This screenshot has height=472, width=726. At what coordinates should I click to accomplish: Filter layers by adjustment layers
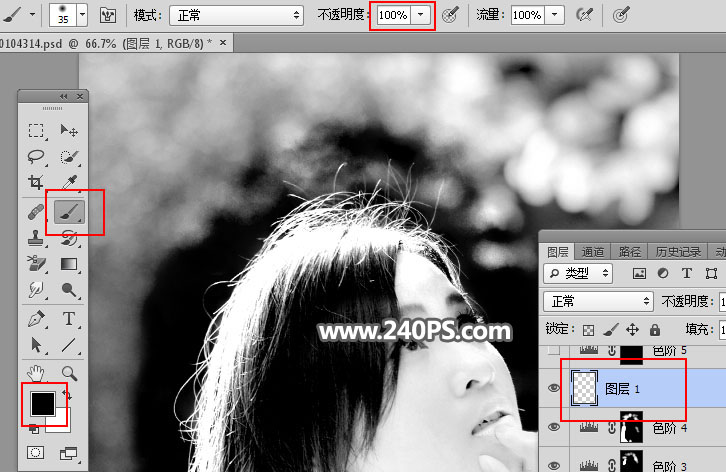point(663,274)
